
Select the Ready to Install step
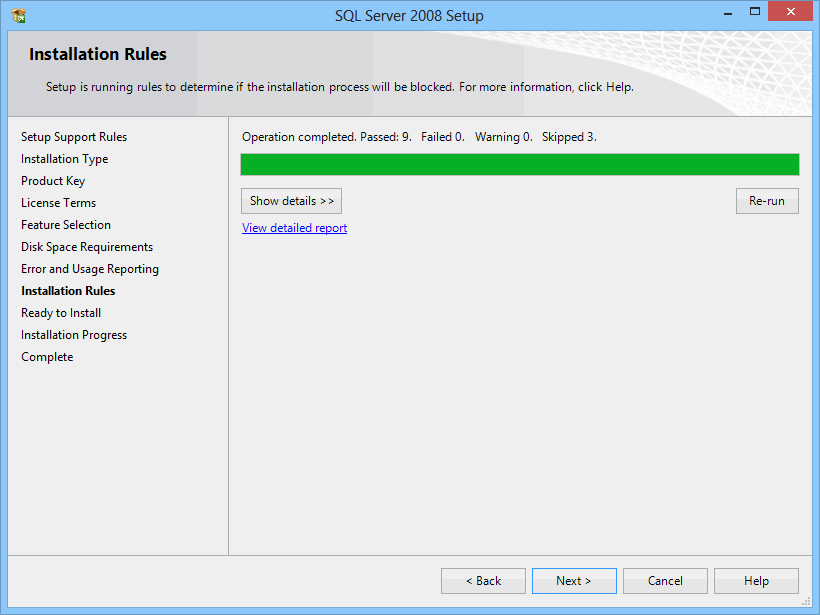click(61, 313)
